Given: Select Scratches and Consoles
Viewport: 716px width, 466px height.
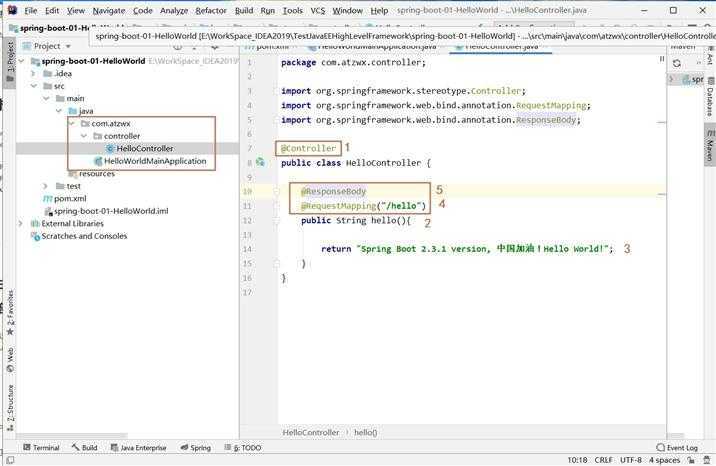Looking at the screenshot, I should tap(84, 236).
